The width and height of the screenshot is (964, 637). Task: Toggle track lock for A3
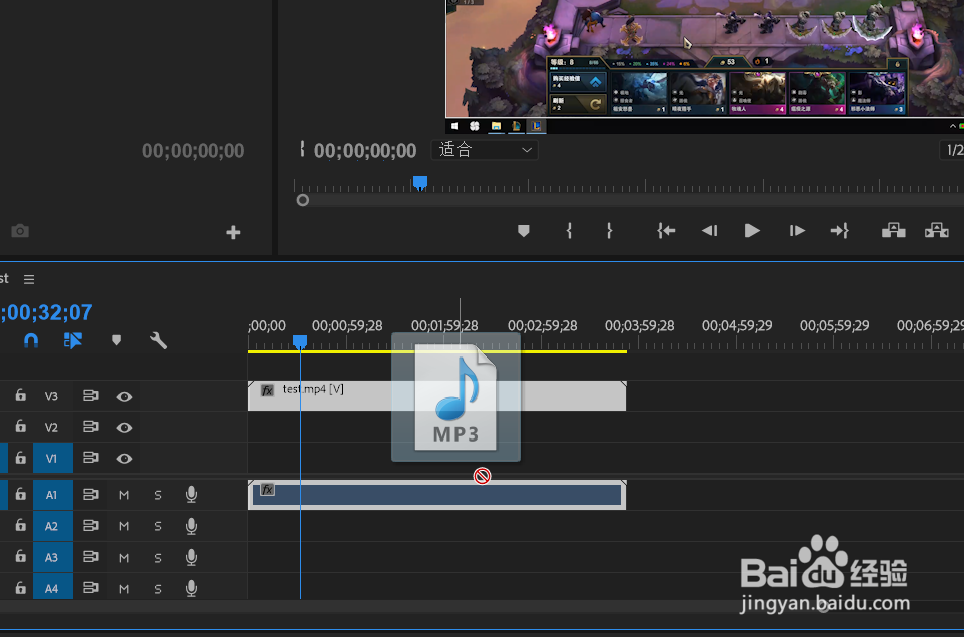pos(21,556)
